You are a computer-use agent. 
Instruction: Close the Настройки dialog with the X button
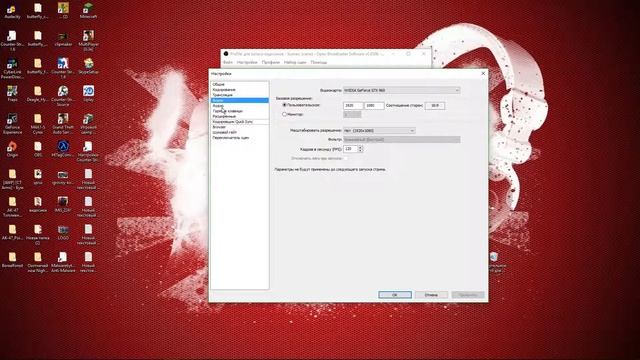[x=483, y=73]
